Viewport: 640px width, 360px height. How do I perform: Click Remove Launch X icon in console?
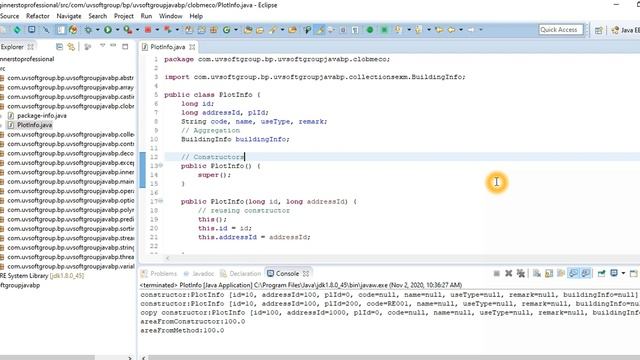pyautogui.click(x=509, y=273)
